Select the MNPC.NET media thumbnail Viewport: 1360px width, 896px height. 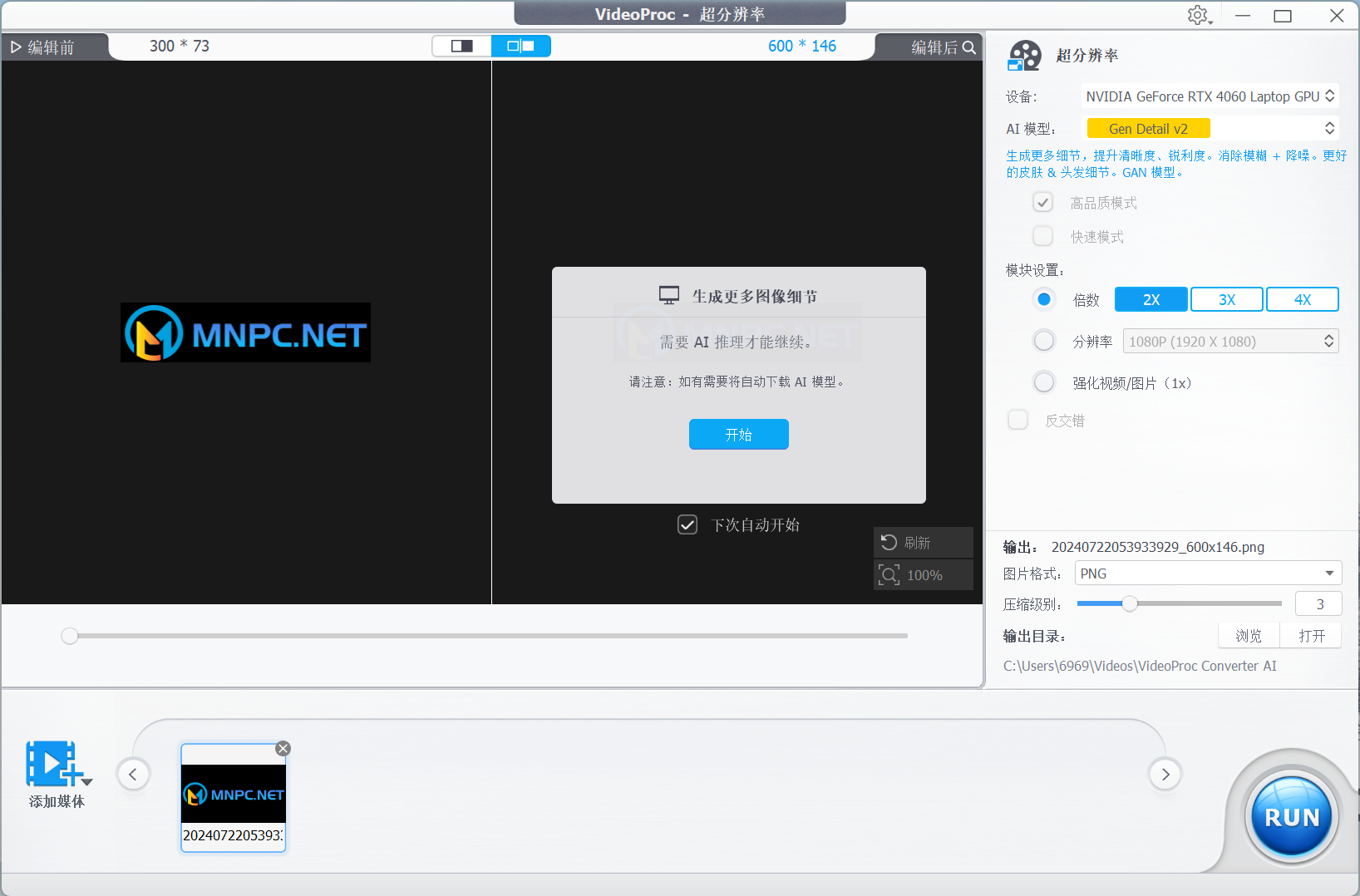click(234, 797)
